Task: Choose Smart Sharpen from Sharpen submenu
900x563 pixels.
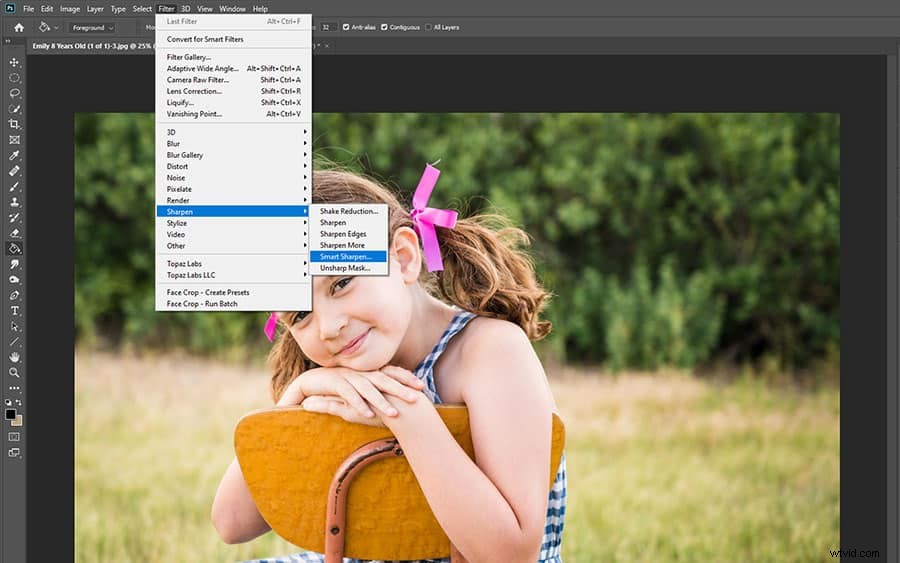Action: 348,257
